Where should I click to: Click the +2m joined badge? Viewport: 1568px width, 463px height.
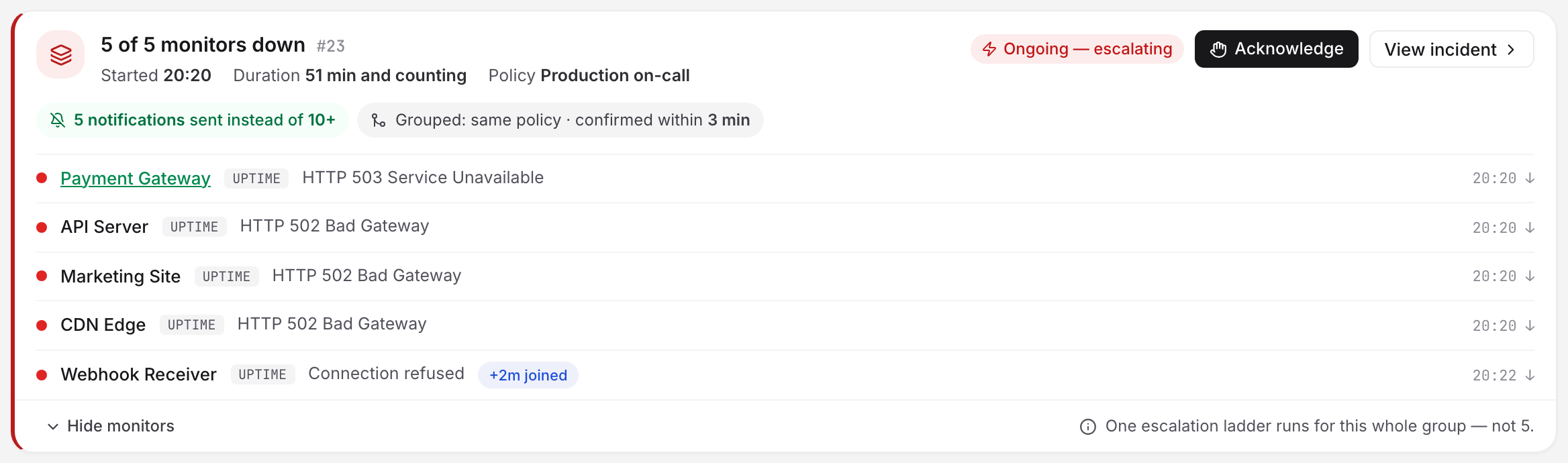pyautogui.click(x=528, y=375)
